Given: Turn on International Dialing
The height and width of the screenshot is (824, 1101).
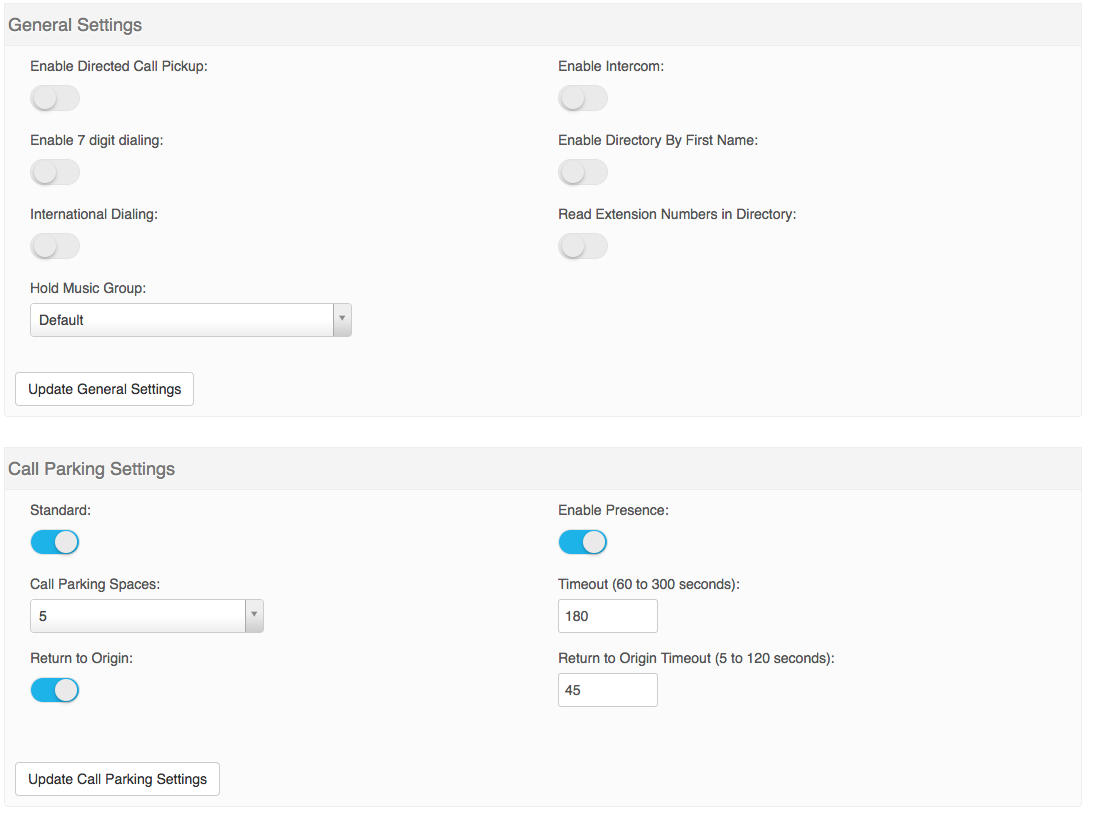Looking at the screenshot, I should point(54,245).
